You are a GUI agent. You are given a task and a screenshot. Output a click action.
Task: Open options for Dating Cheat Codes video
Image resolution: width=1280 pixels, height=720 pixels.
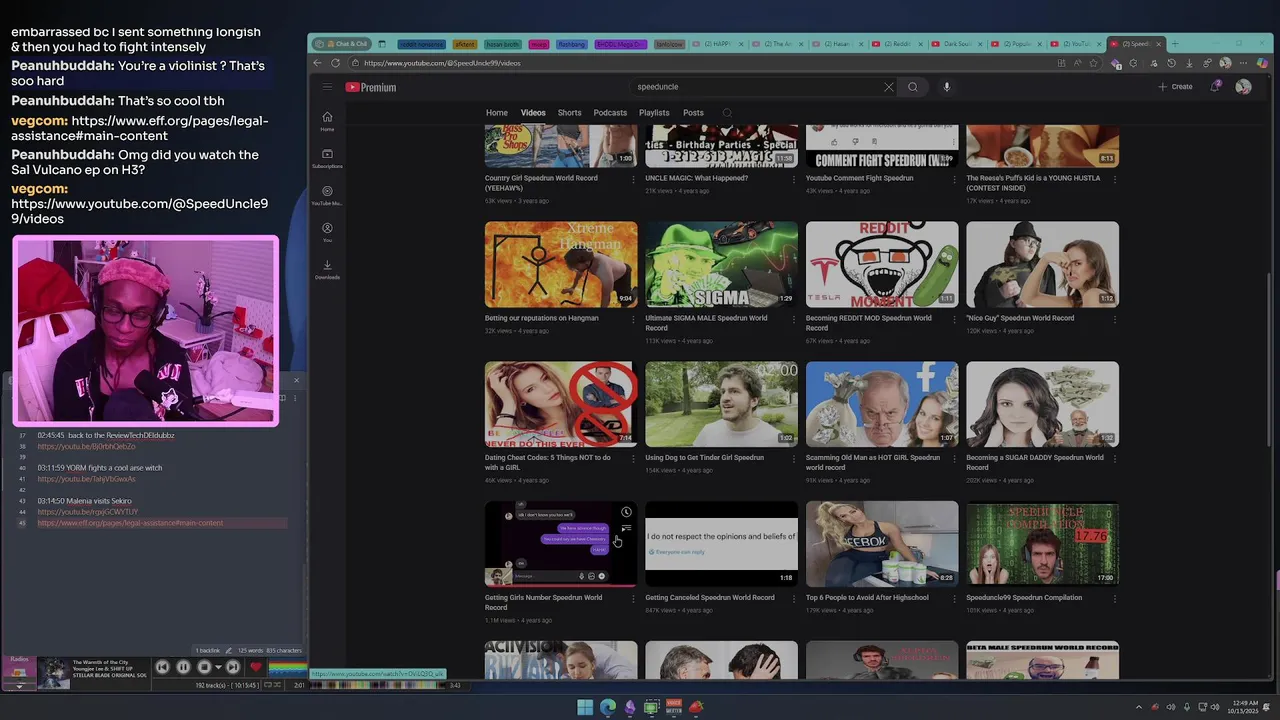point(633,459)
